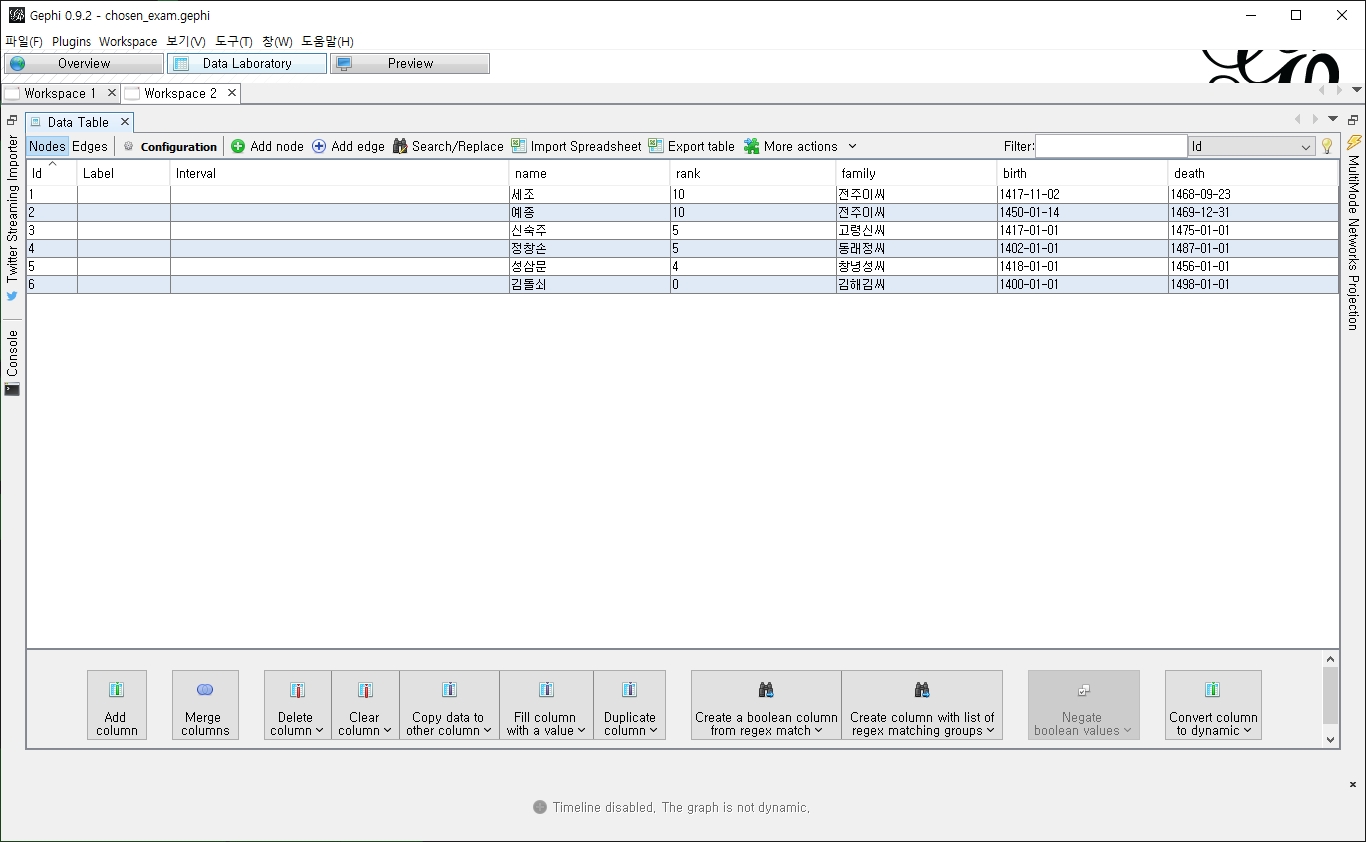Viewport: 1366px width, 842px height.
Task: Open the Configuration settings
Action: point(170,146)
